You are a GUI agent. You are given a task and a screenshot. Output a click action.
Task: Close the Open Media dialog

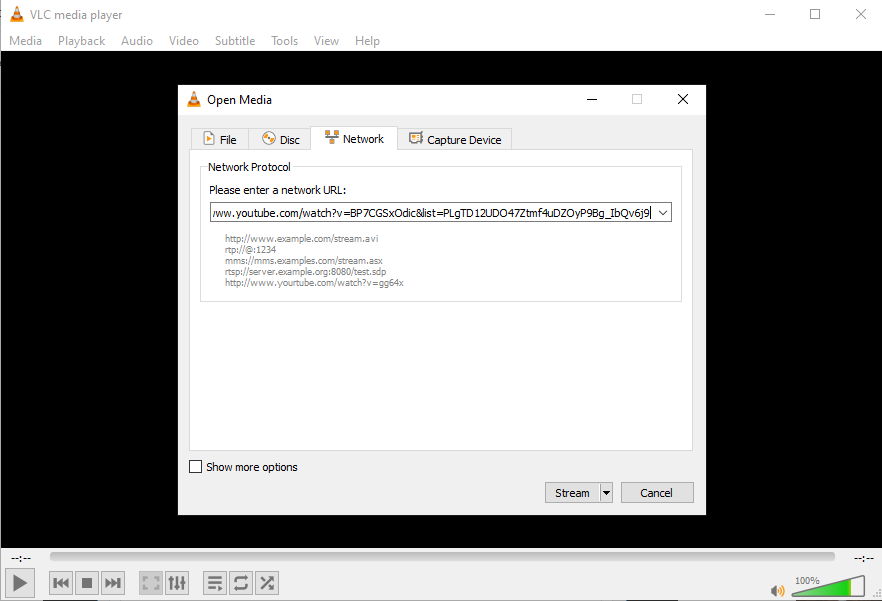[683, 99]
